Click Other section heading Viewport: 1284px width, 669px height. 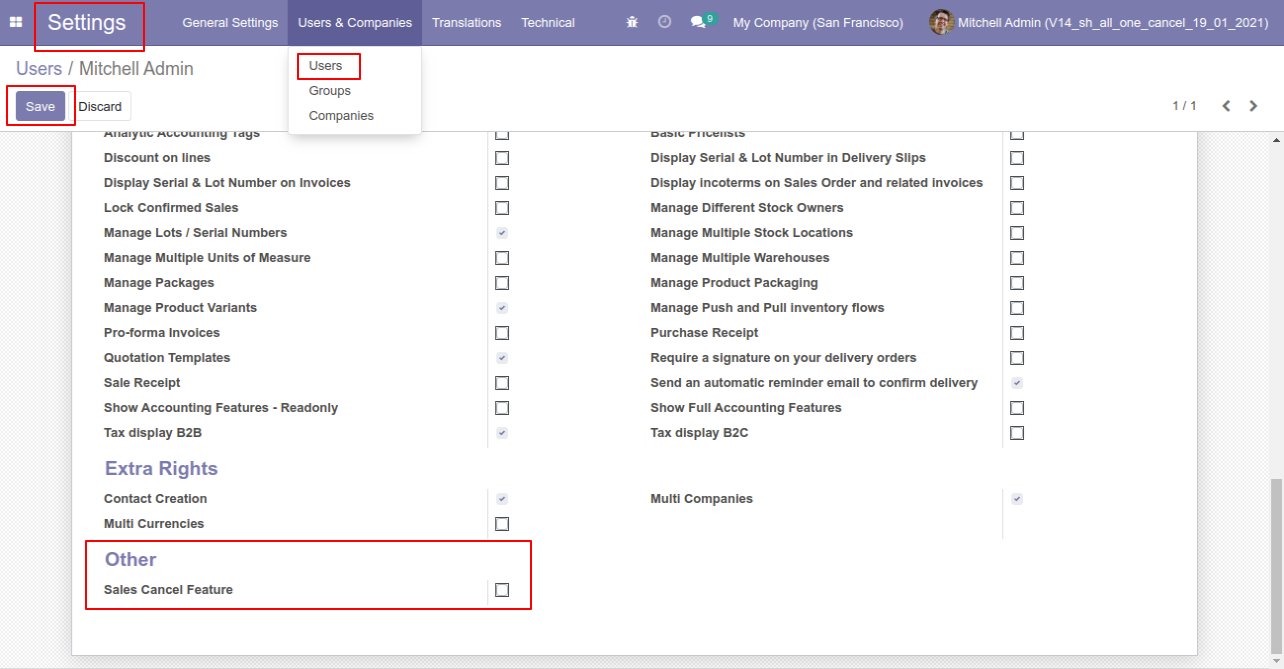click(x=131, y=560)
